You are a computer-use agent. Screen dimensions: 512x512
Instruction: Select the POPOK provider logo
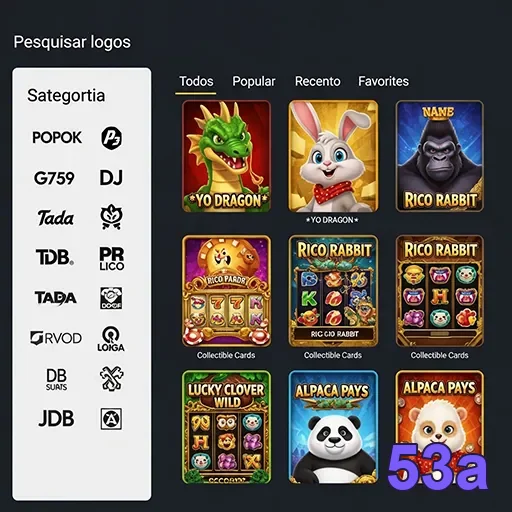(57, 137)
